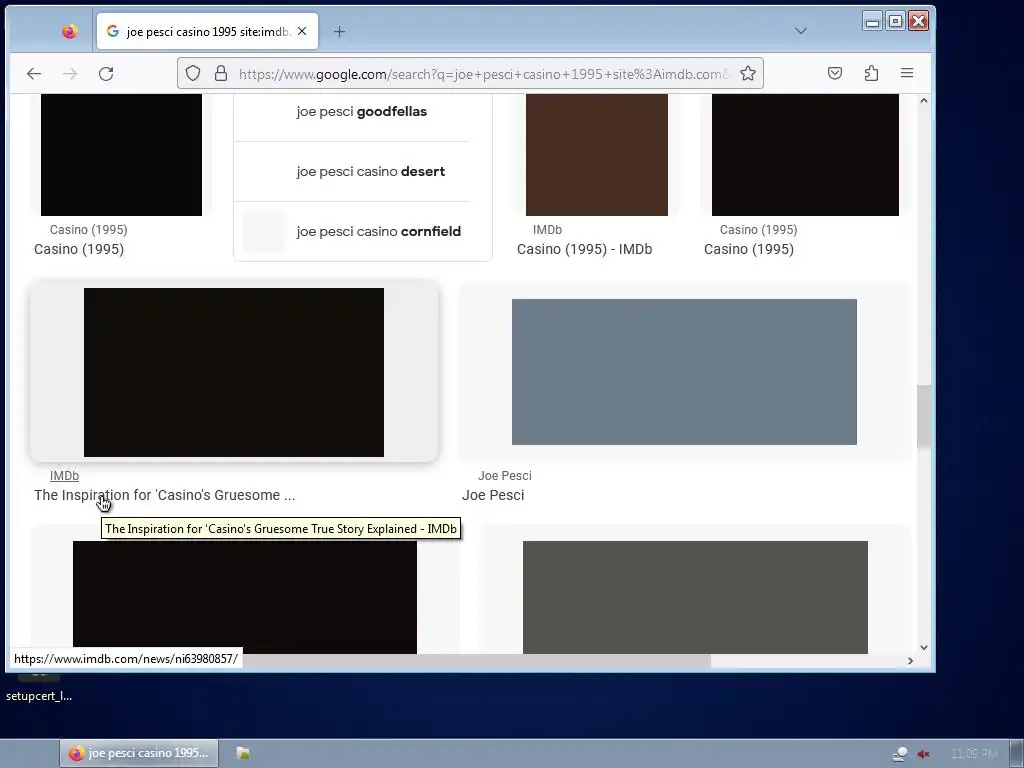Open 'The Inspiration for Casino's Gruesome ...' title
1024x768 pixels.
click(x=165, y=495)
